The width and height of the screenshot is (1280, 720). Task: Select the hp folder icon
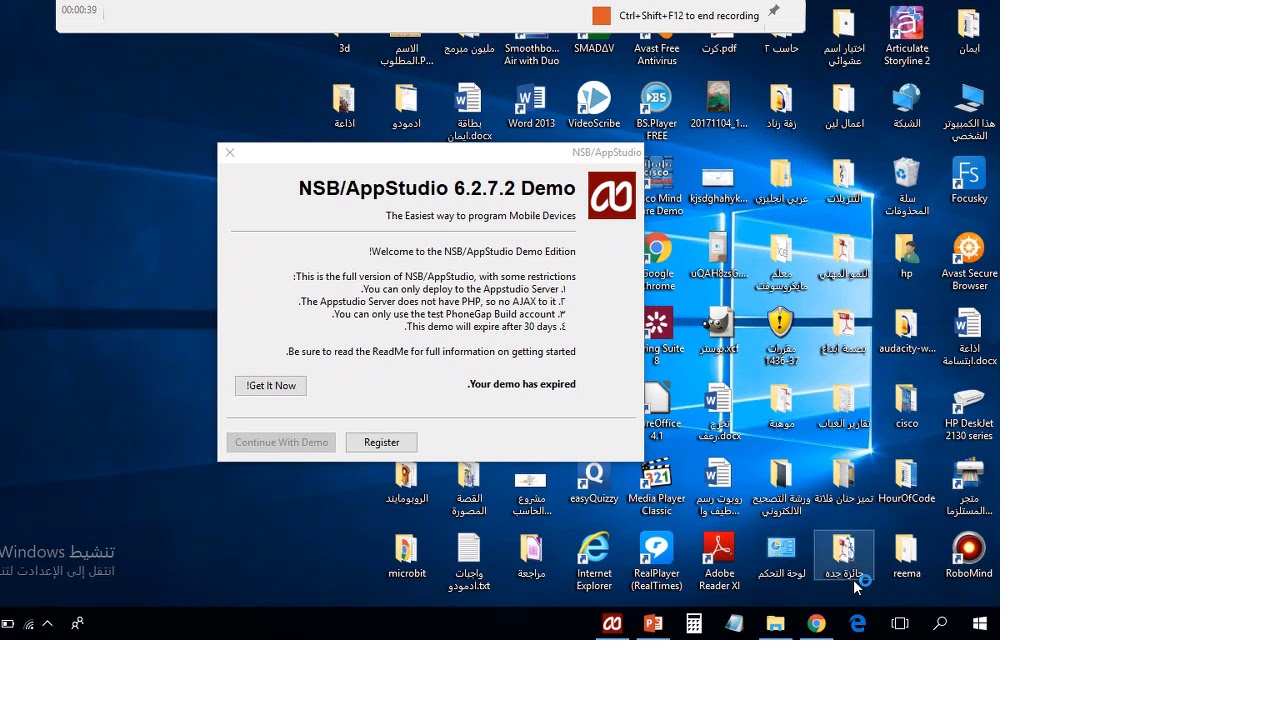907,256
